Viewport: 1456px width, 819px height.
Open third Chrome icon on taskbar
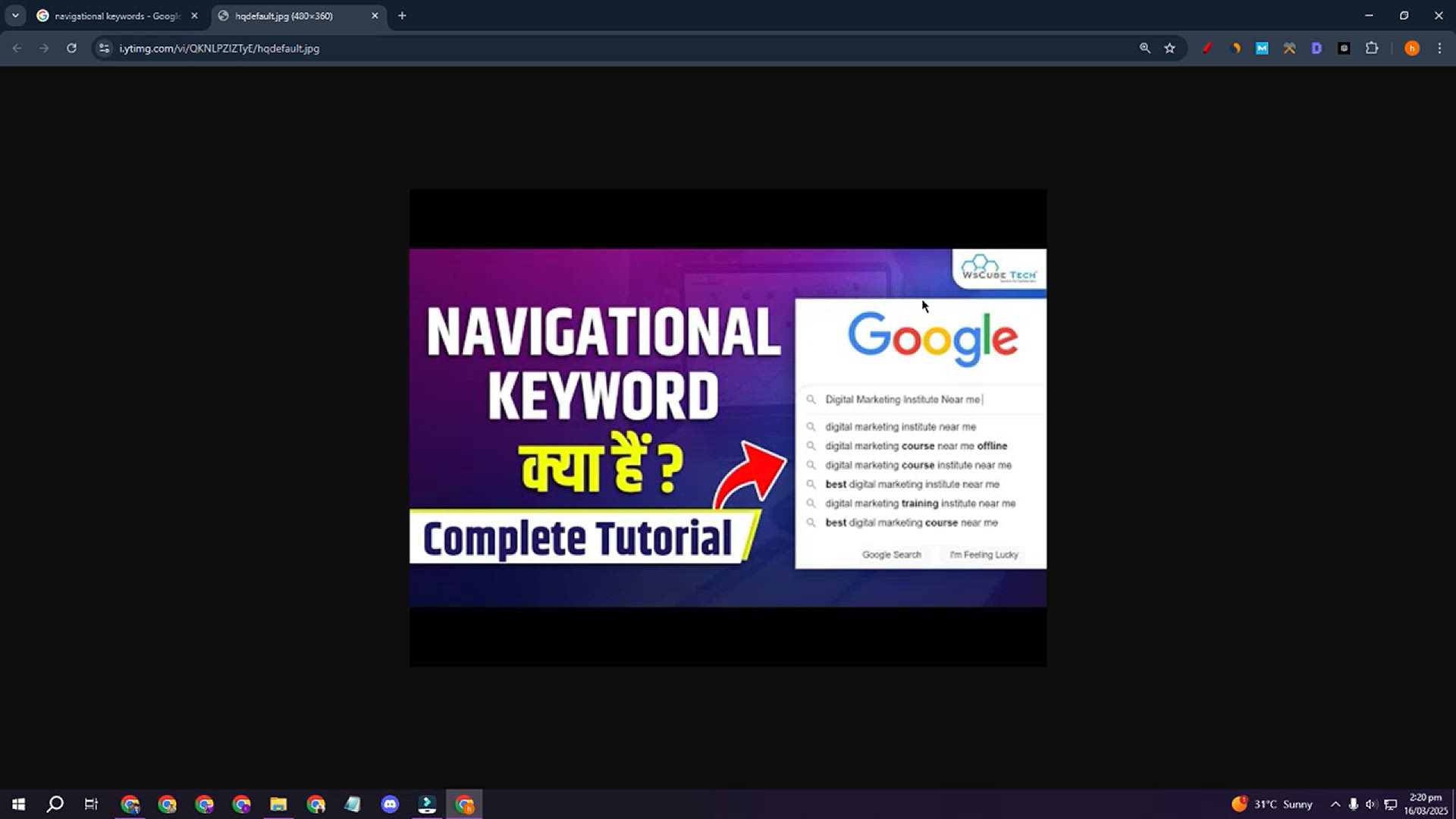coord(205,805)
